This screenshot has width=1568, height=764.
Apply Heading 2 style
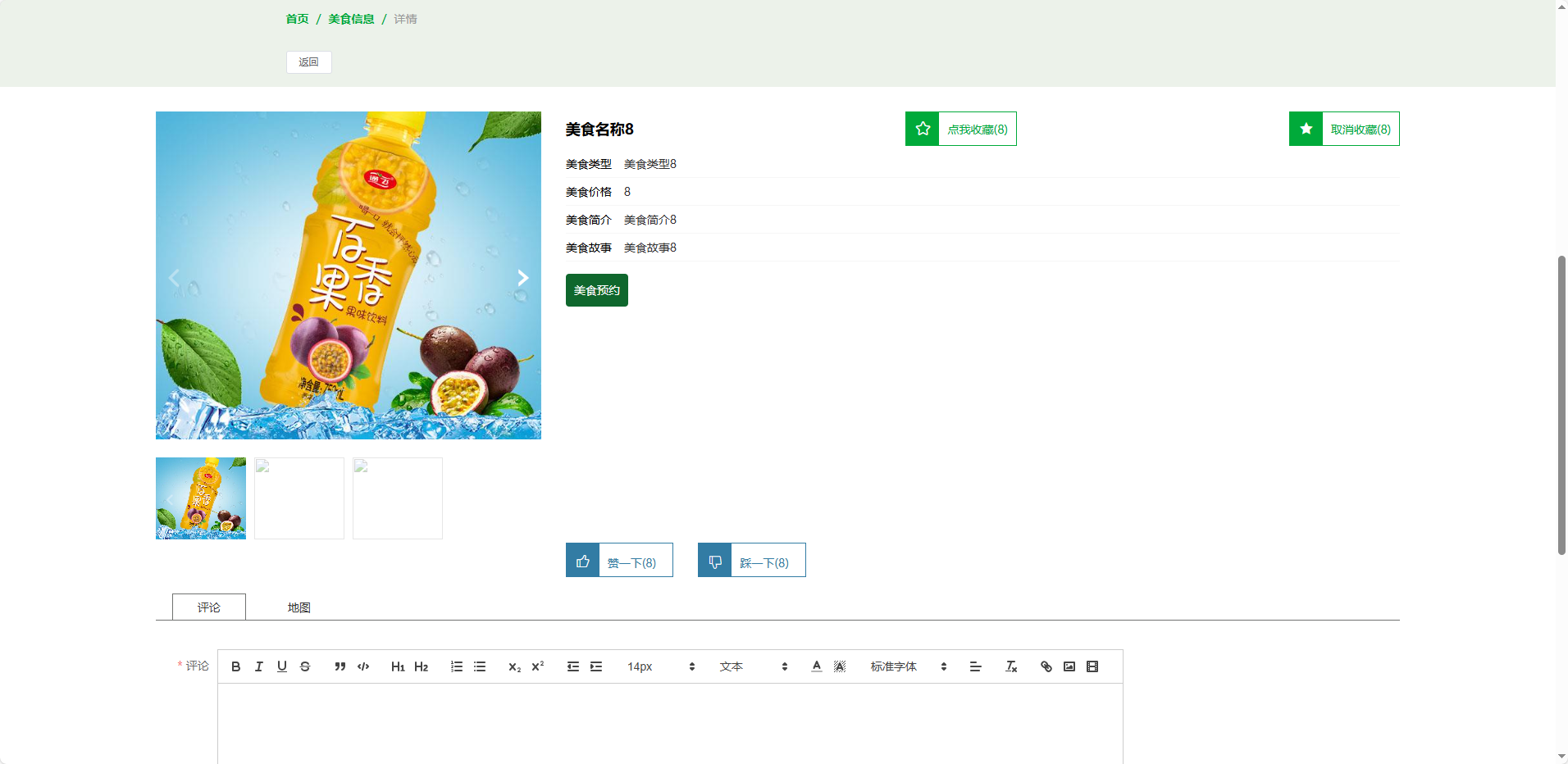[421, 666]
